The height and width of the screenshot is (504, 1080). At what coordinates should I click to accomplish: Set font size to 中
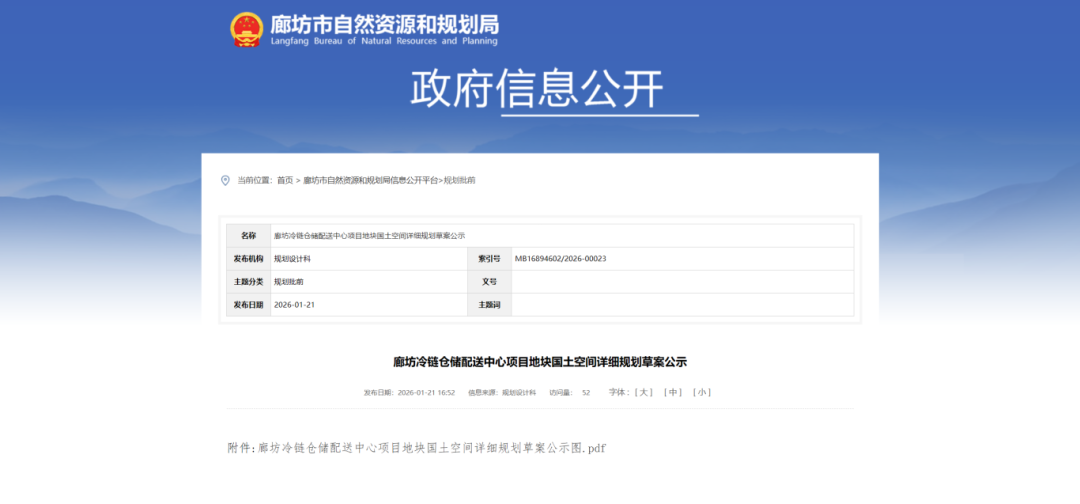(672, 392)
